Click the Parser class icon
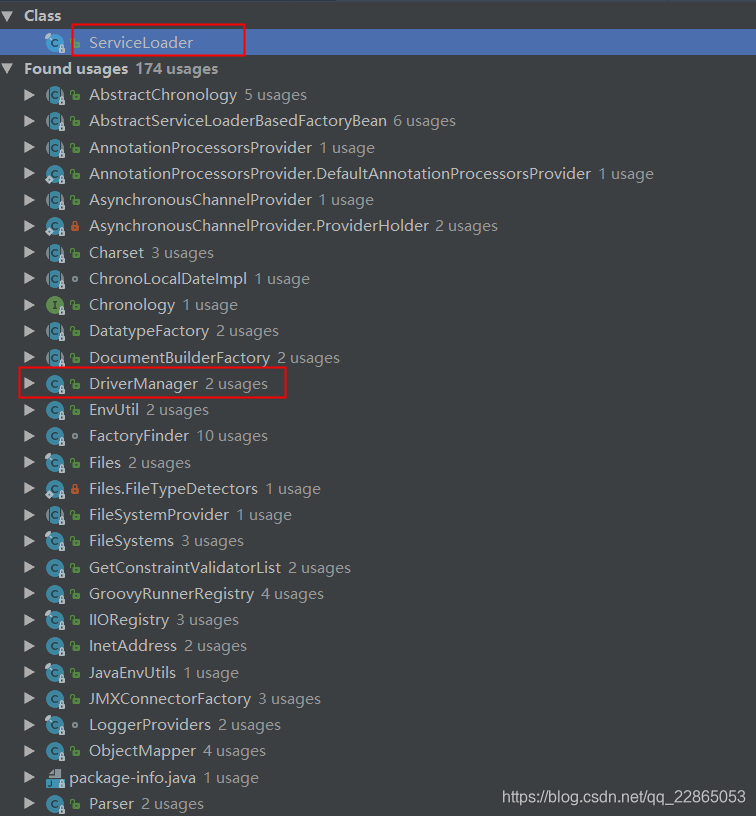This screenshot has height=816, width=756. coord(55,804)
